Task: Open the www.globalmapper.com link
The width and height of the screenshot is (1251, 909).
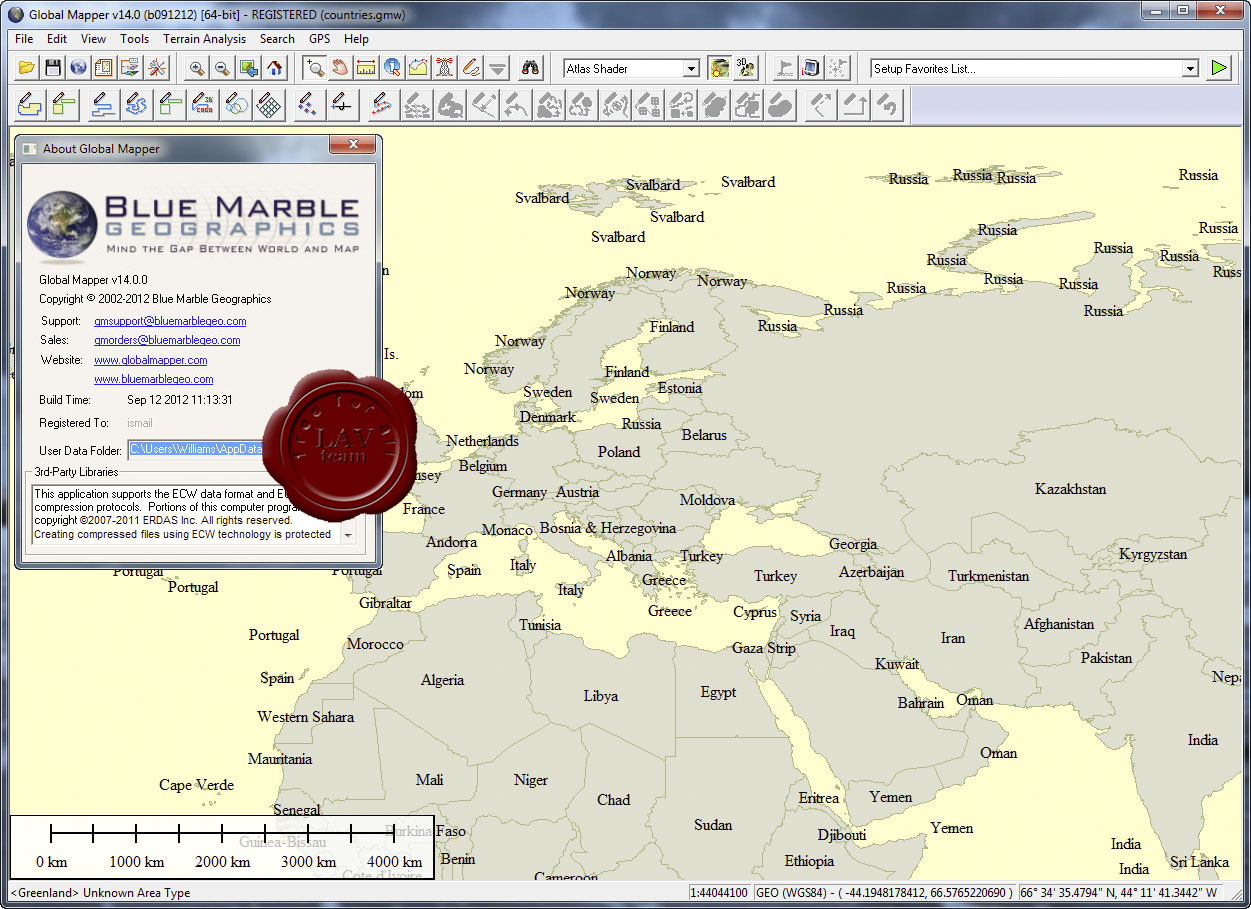Action: coord(151,360)
